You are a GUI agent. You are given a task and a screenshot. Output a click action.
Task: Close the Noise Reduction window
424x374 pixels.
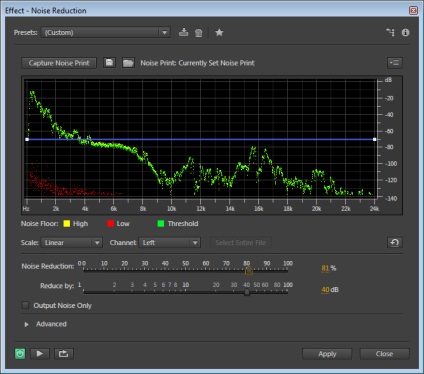413,10
